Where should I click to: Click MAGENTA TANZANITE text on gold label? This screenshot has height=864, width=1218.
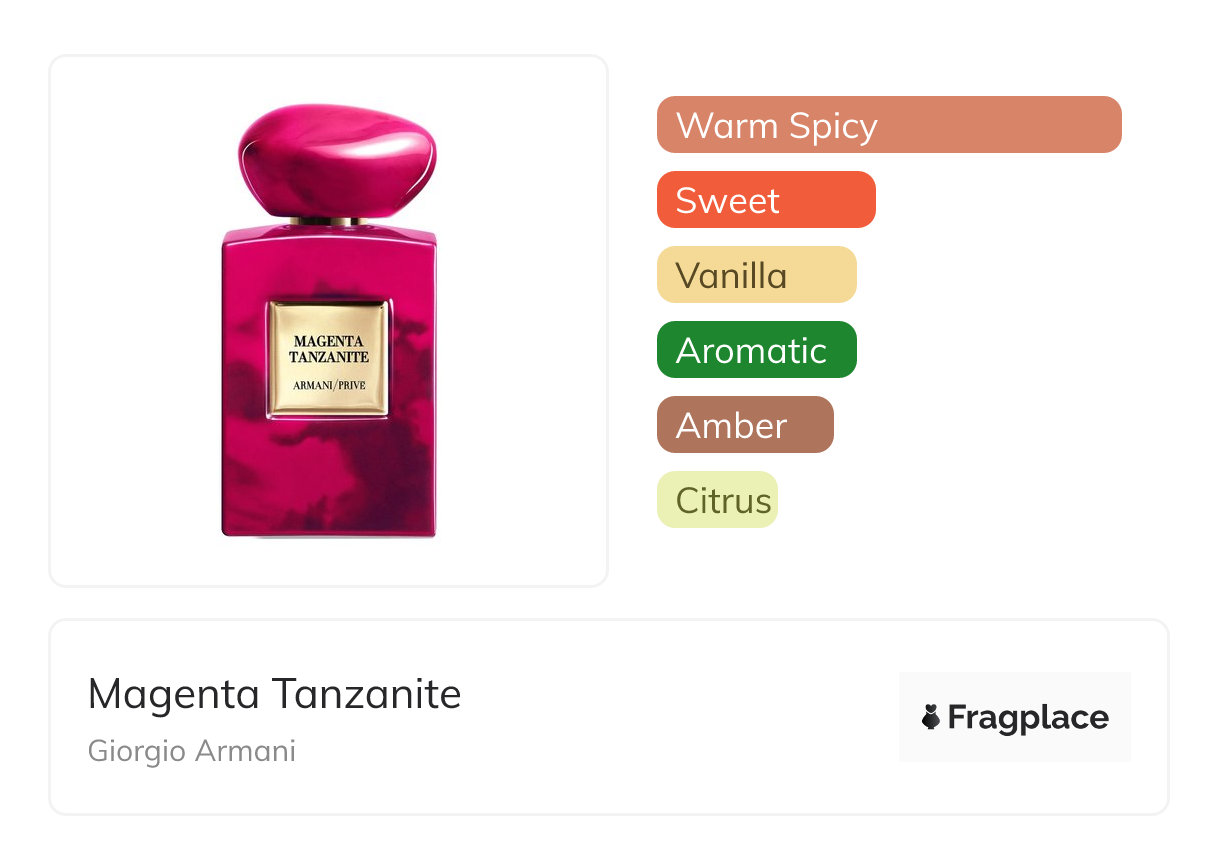coord(329,350)
